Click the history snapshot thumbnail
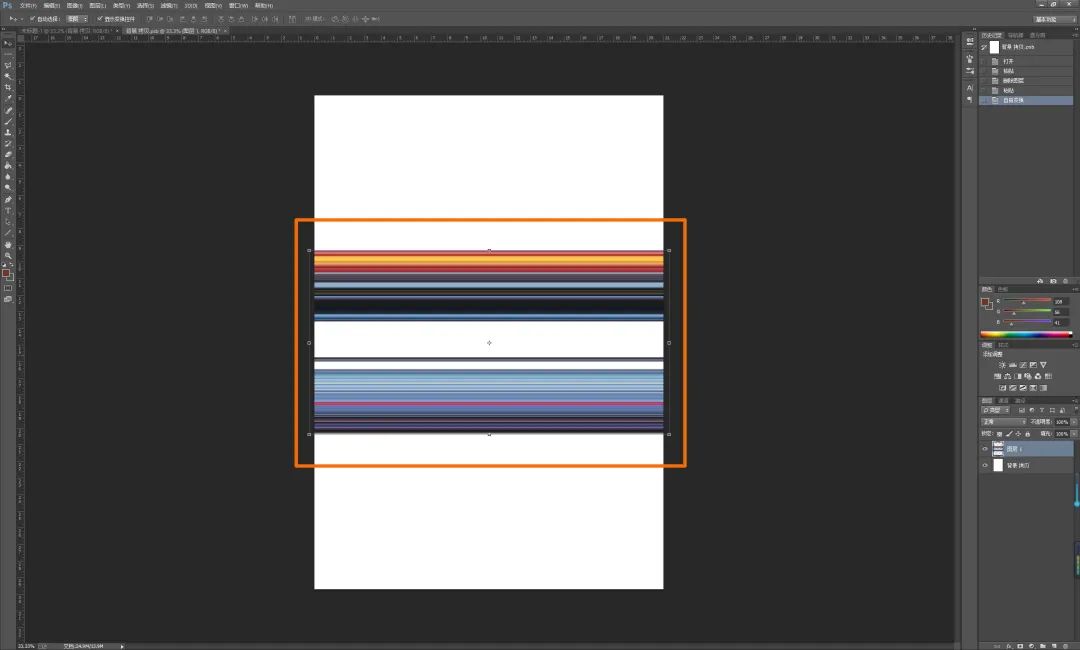 coord(995,47)
